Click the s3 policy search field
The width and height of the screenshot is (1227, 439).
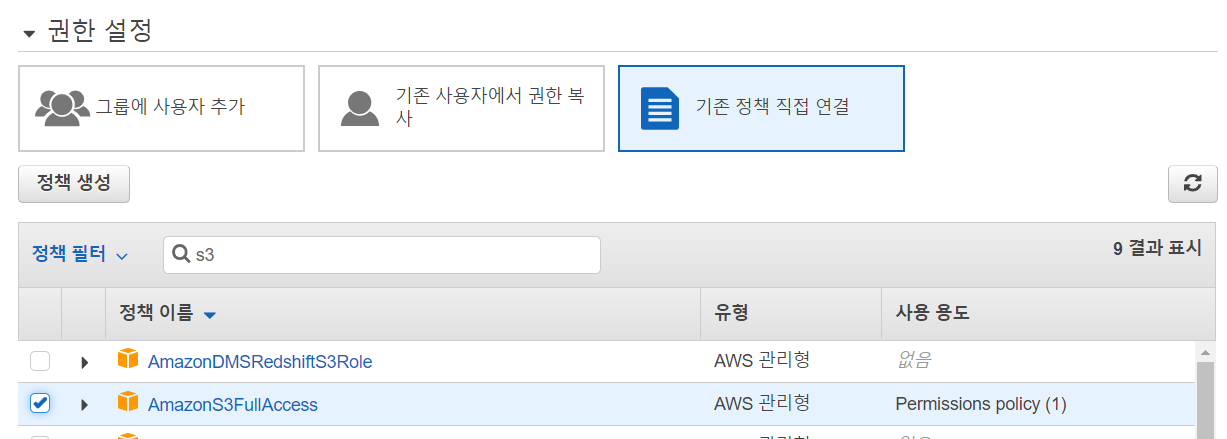(382, 255)
